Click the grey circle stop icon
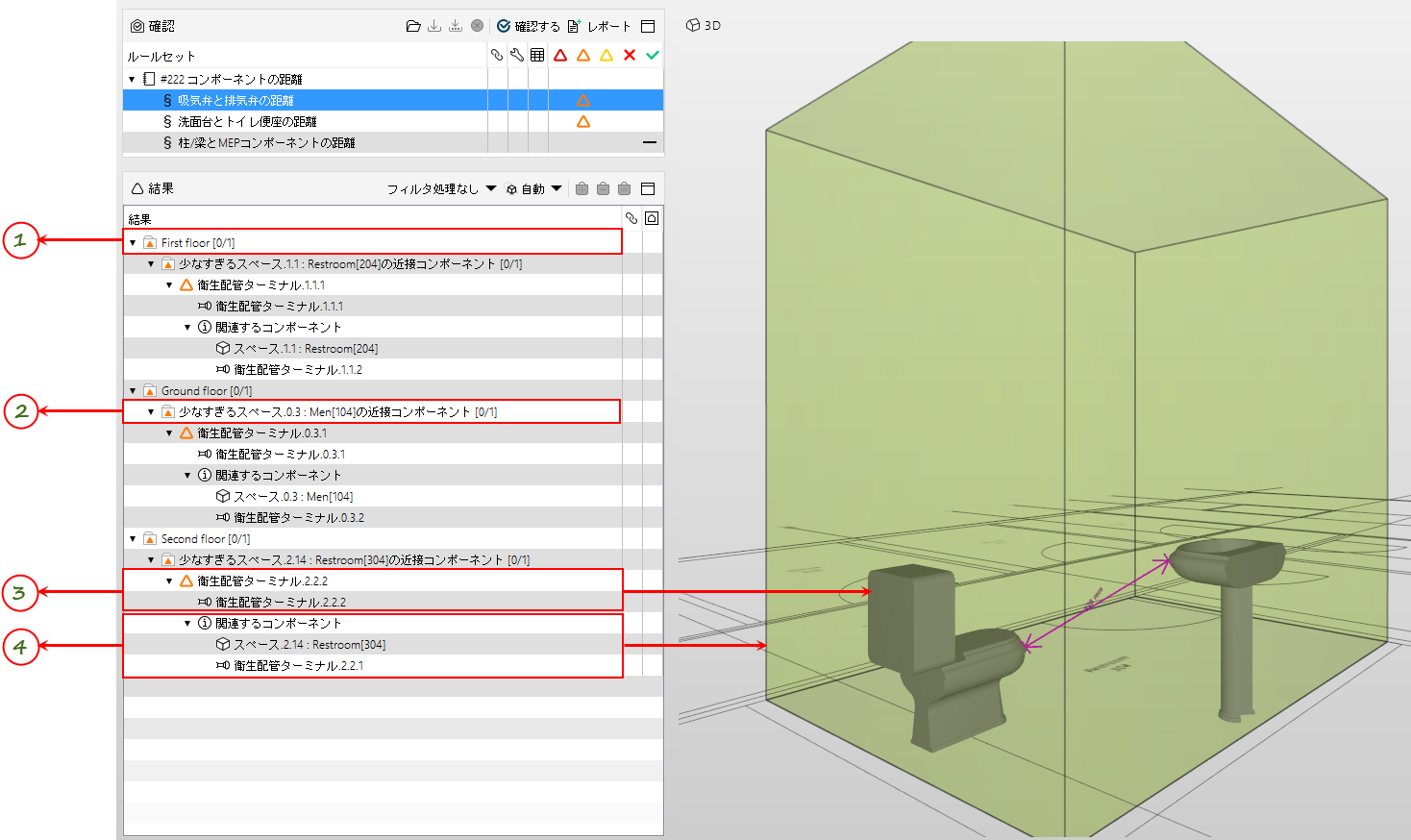The height and width of the screenshot is (840, 1411). pos(477,26)
